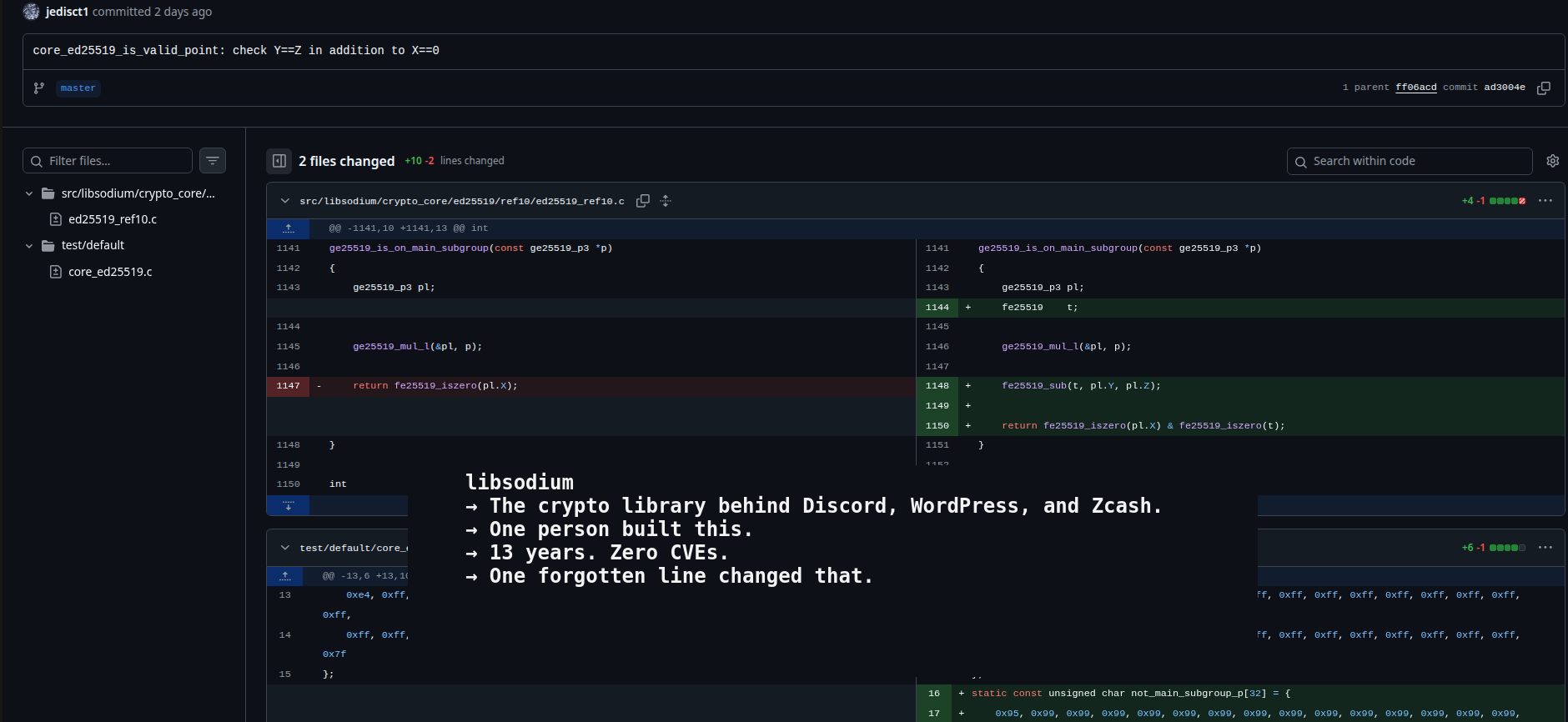This screenshot has width=1568, height=722.
Task: Open more options for ed25519_ref10.c
Action: tap(1545, 201)
